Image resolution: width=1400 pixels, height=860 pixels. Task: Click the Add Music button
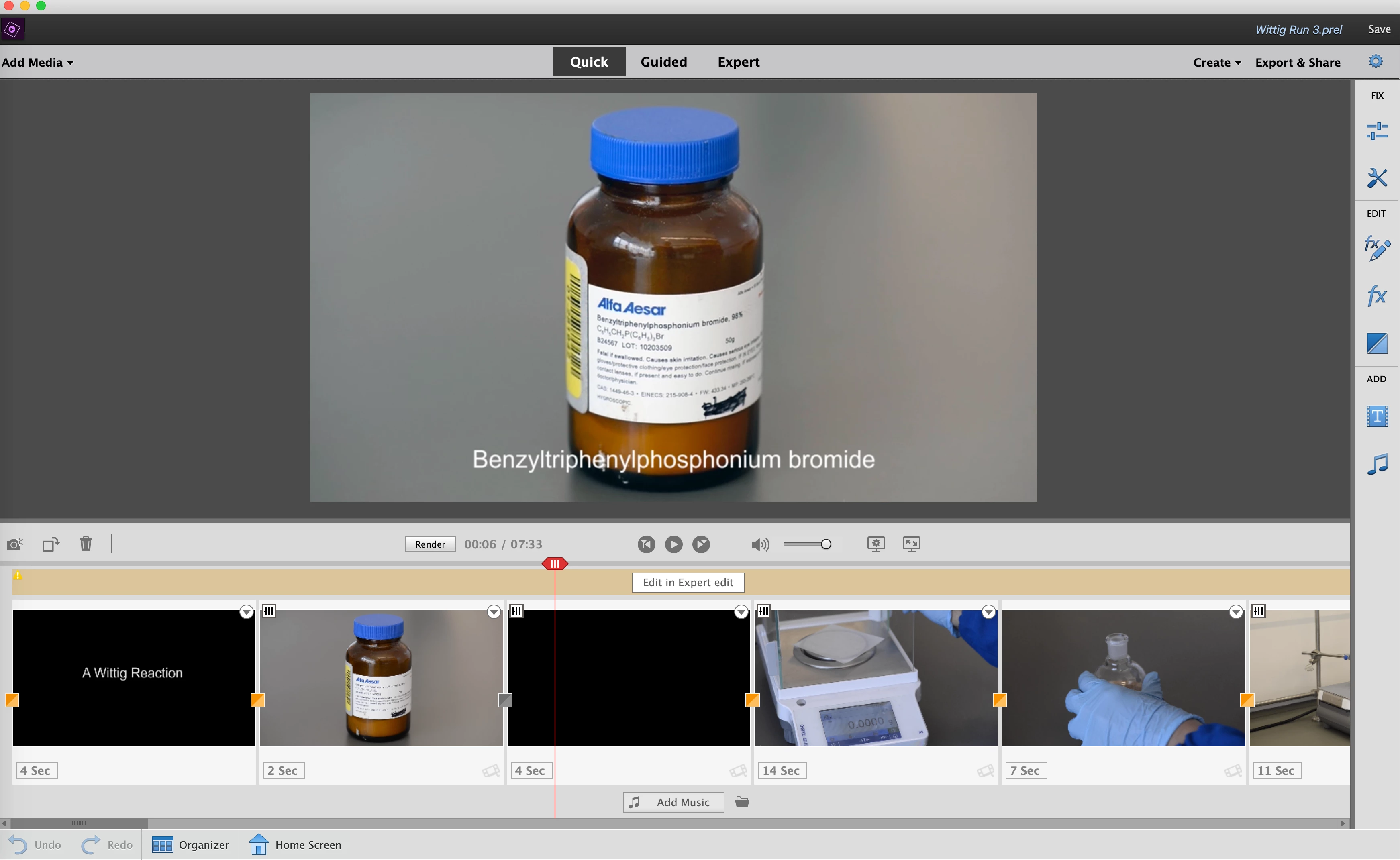click(x=673, y=802)
